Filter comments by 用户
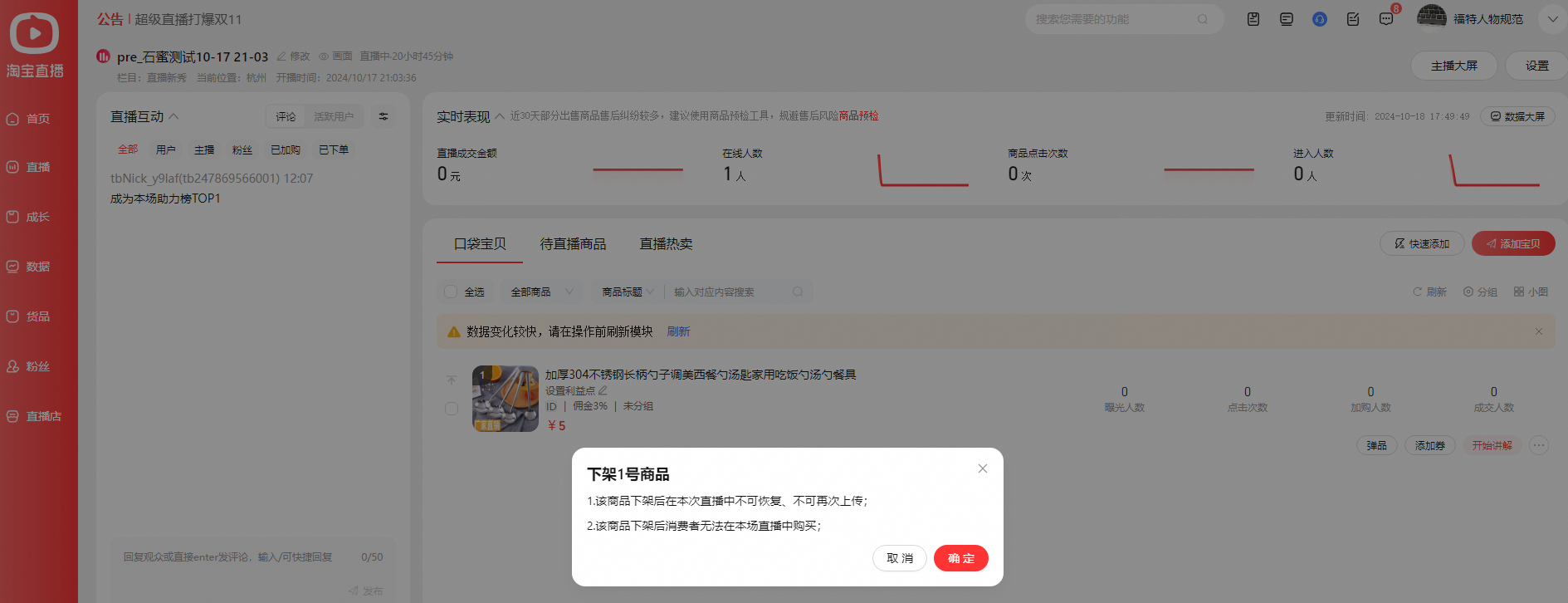 [x=166, y=150]
